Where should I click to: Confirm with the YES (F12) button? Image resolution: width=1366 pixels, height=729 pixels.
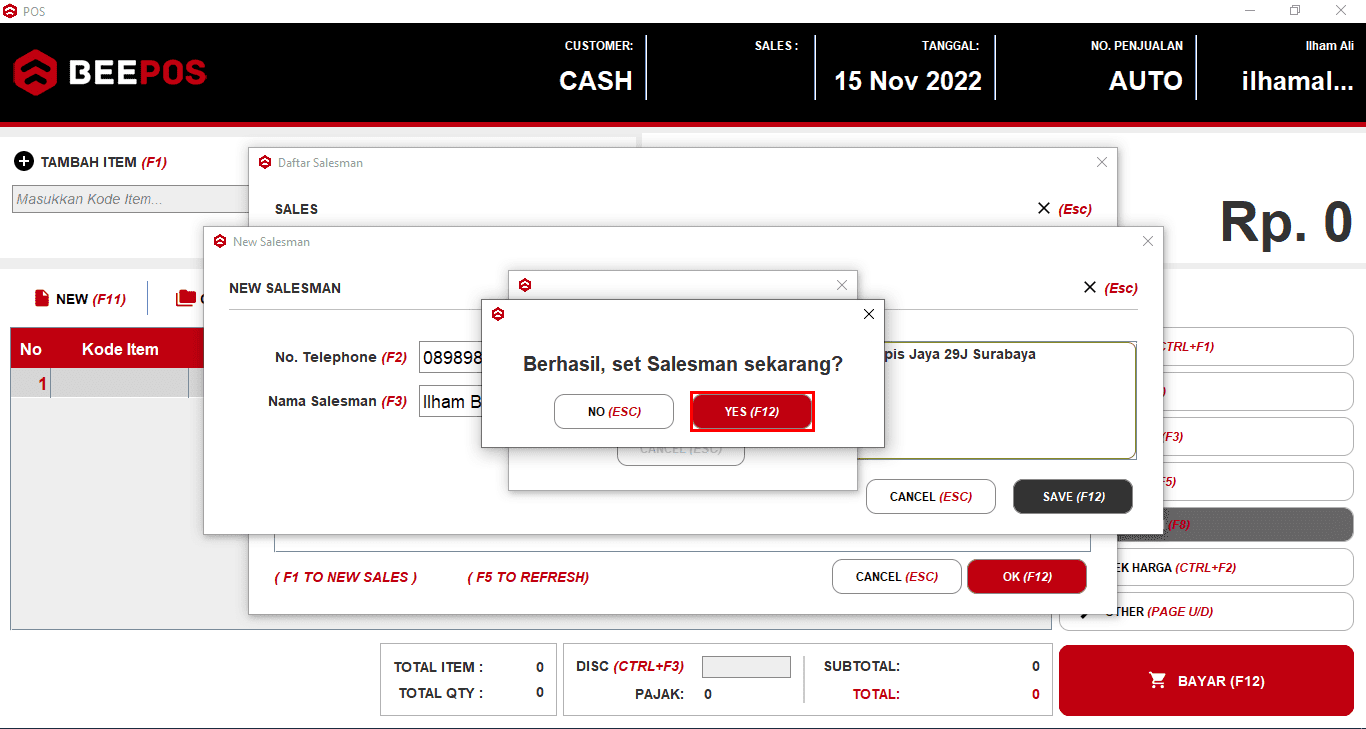(752, 411)
